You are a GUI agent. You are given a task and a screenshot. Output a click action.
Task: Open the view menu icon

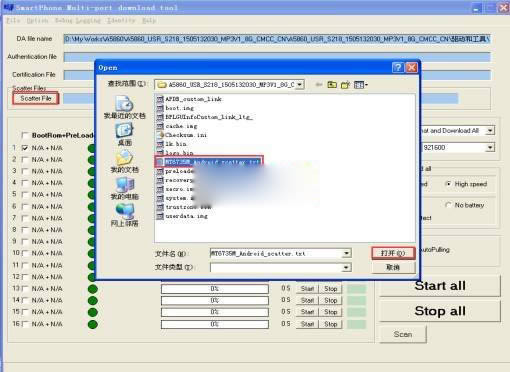(x=361, y=85)
